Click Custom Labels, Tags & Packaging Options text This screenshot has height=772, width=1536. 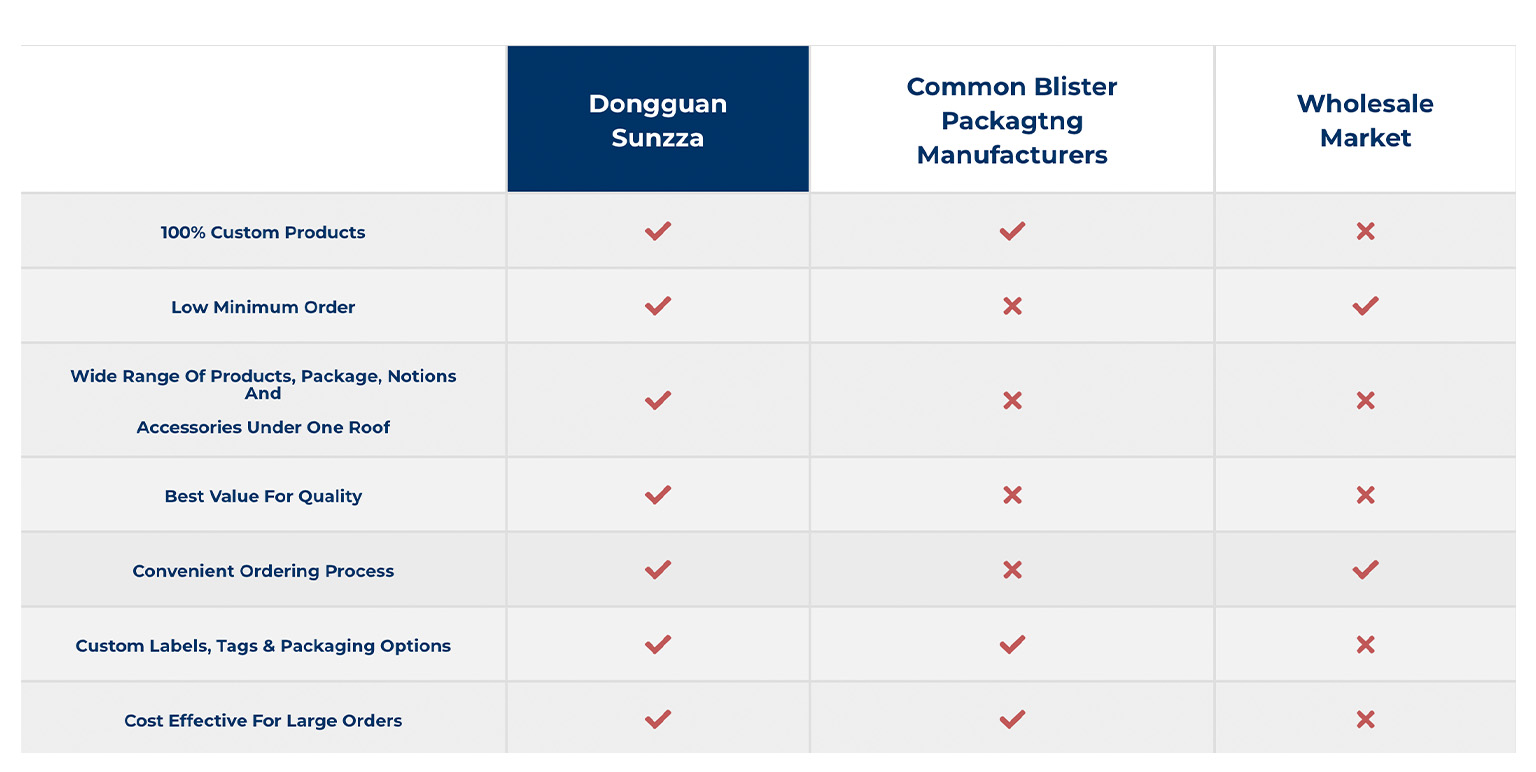(x=263, y=646)
